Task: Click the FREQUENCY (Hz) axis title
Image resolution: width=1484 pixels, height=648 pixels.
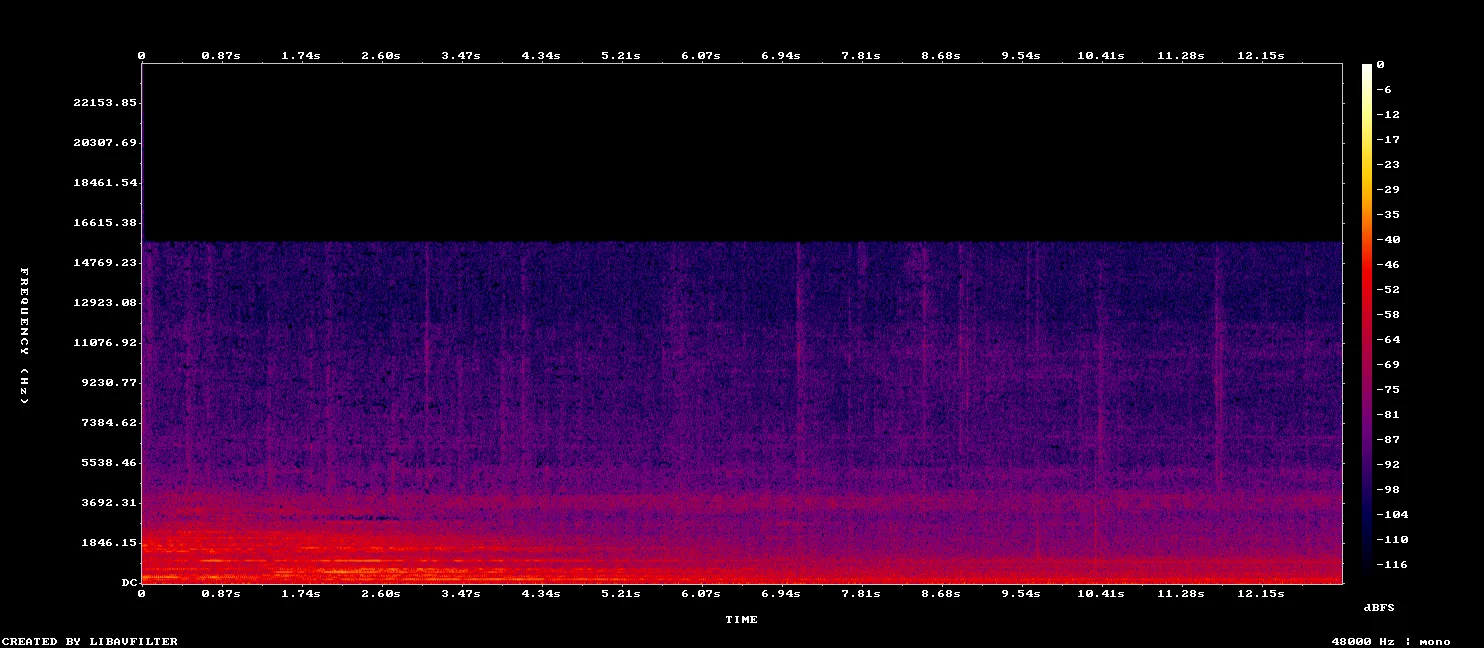Action: (x=25, y=336)
